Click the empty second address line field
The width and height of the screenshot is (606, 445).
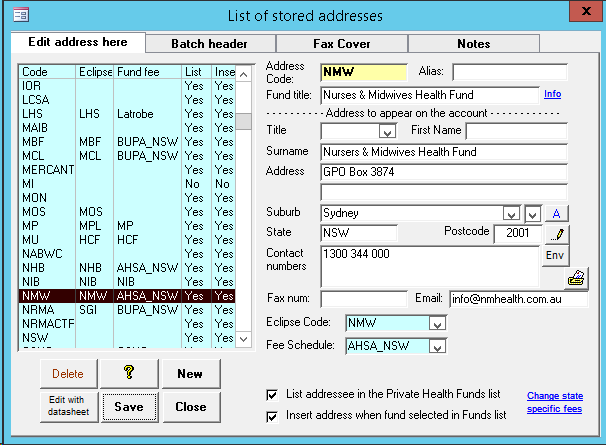[x=444, y=192]
